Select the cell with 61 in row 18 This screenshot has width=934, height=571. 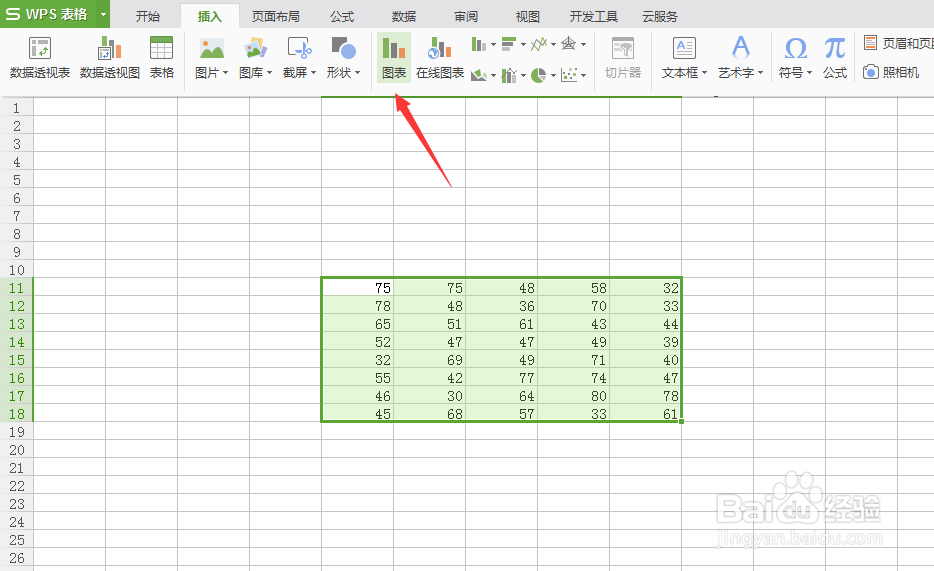[646, 413]
